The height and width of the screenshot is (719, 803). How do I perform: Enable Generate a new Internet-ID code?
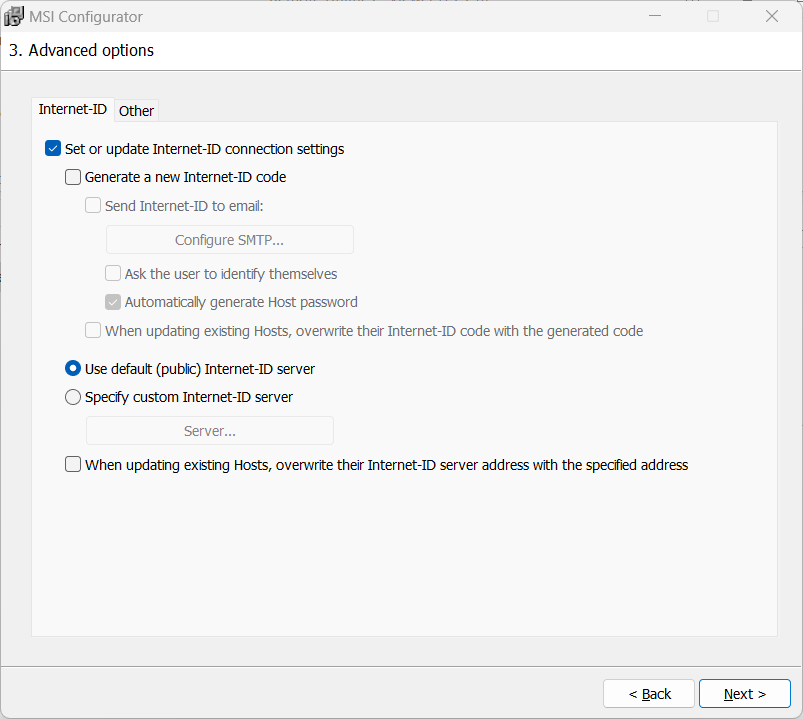[73, 178]
